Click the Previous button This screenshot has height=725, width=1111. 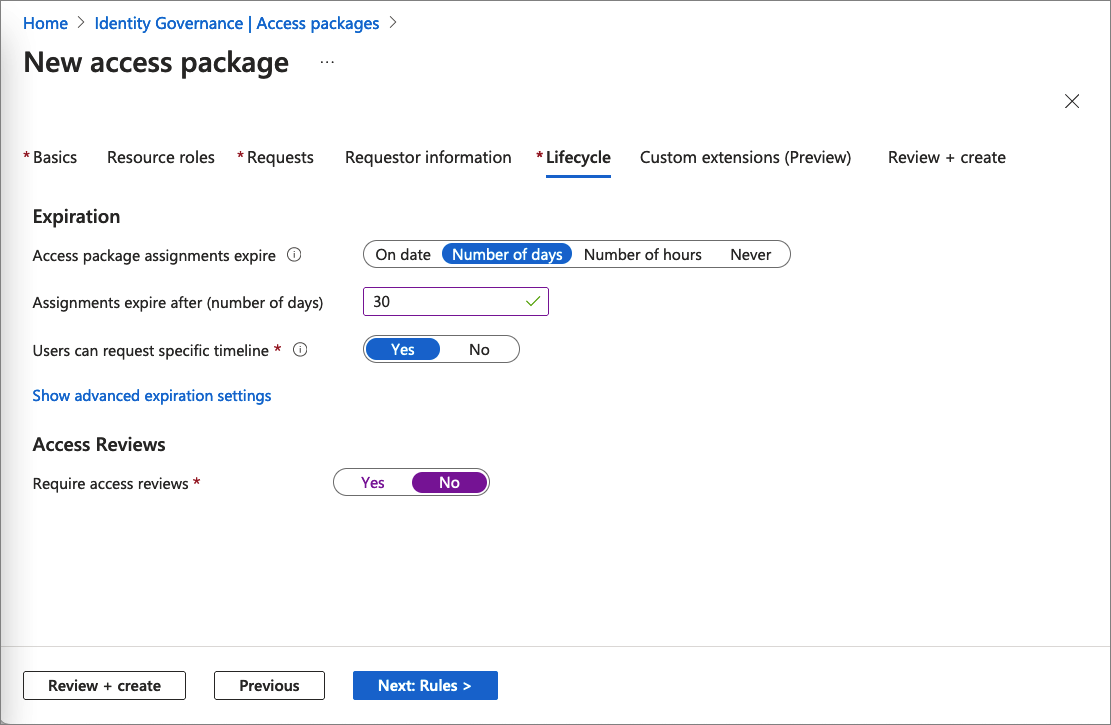point(269,686)
